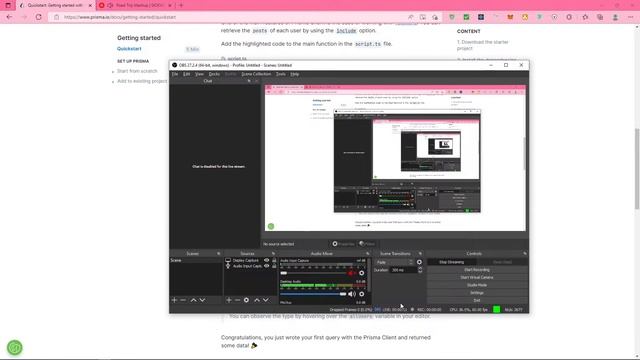Click the browser address bar
Viewport: 640px width, 360px height.
tap(233, 17)
